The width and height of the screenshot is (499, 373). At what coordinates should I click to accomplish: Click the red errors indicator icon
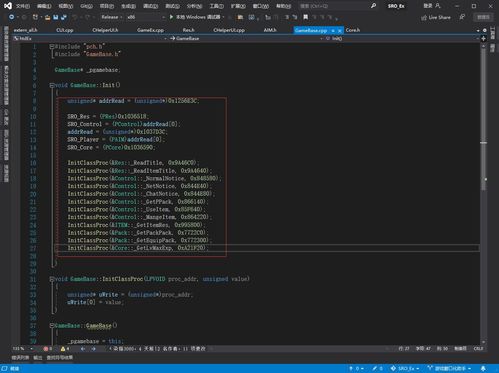pos(46,349)
